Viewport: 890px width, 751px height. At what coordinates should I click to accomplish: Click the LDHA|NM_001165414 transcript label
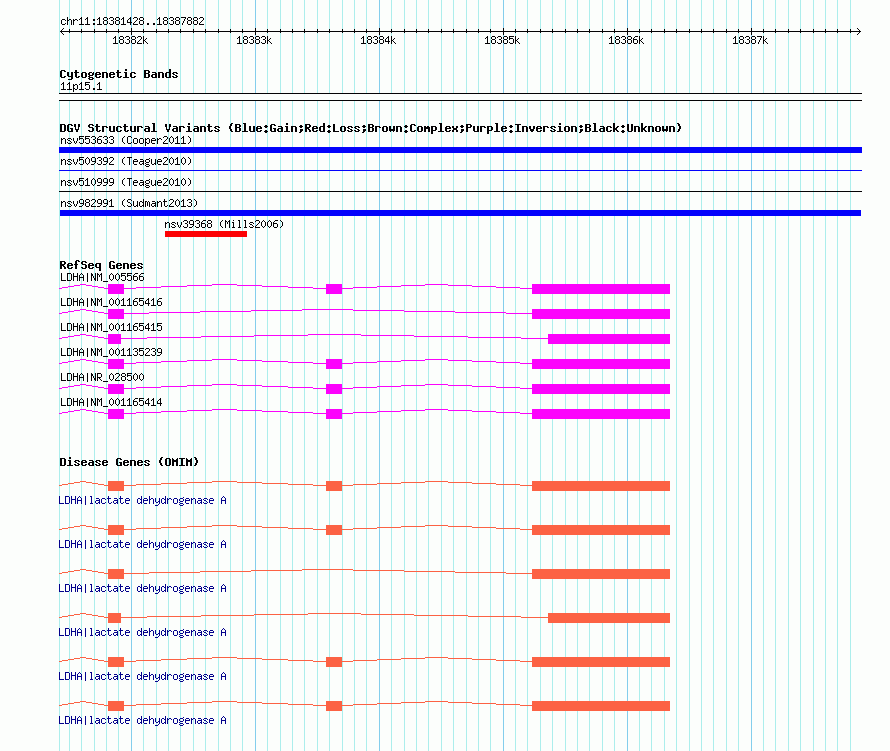[111, 402]
